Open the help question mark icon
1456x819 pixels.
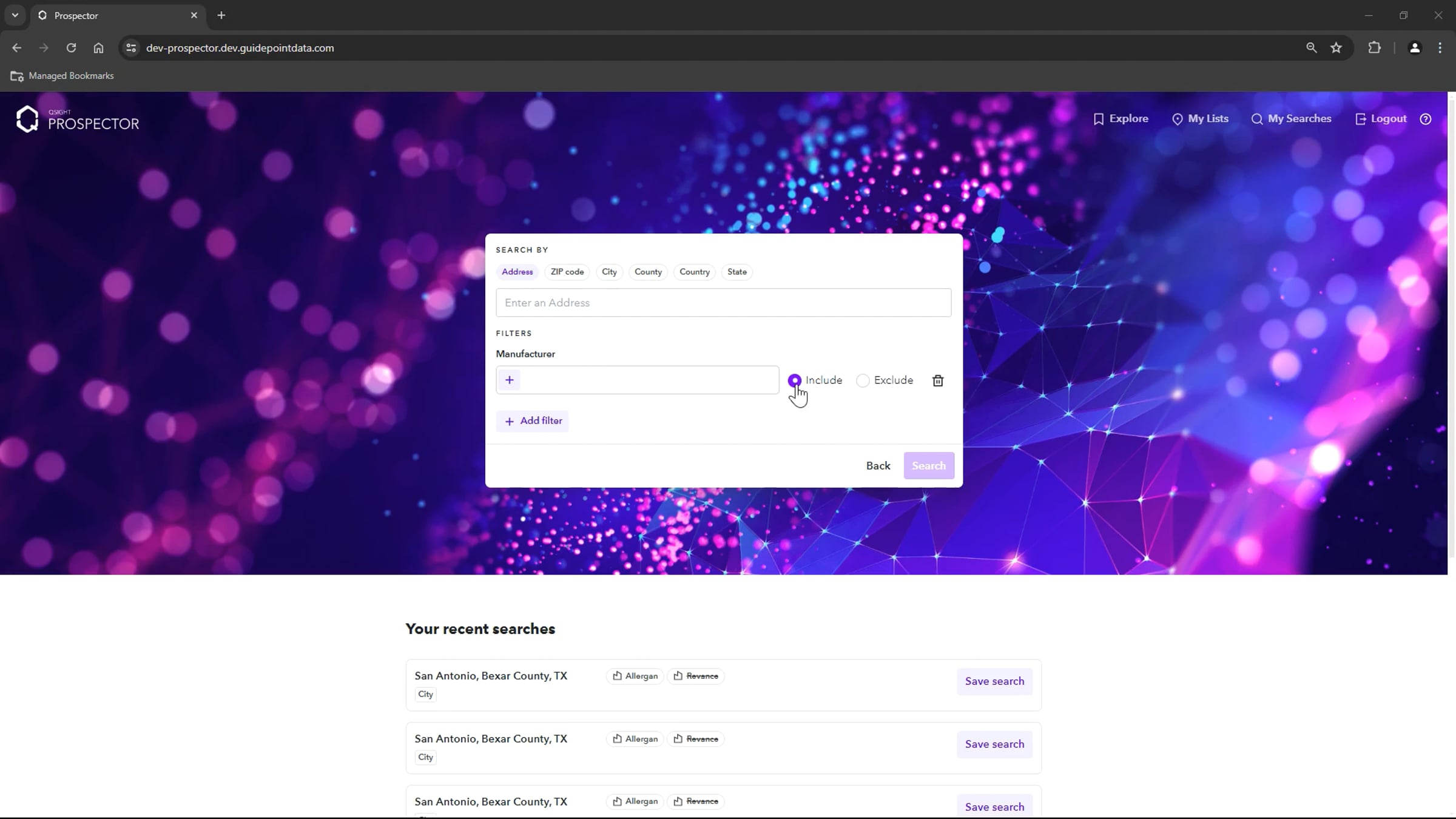click(x=1426, y=119)
